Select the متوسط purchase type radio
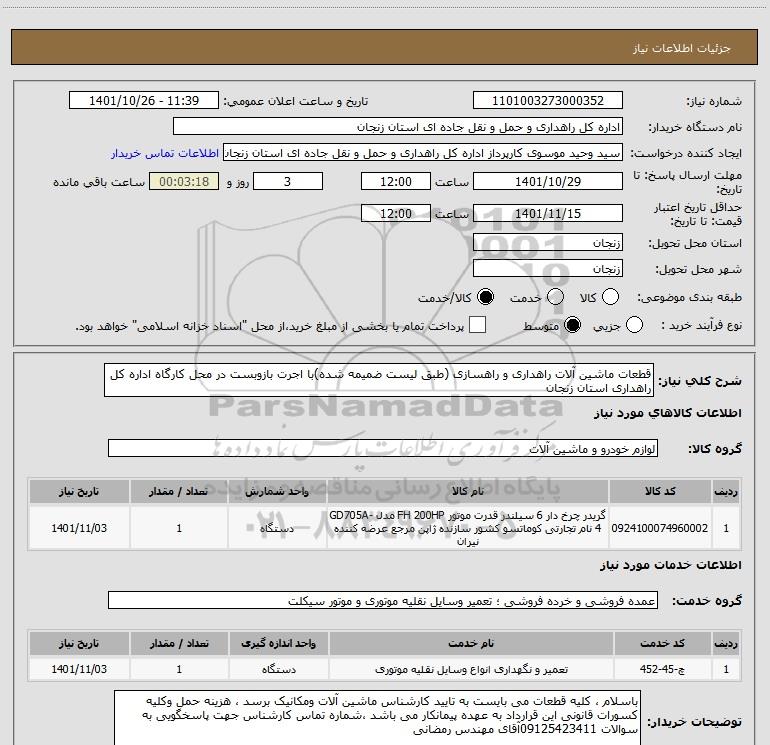The image size is (770, 745). [x=572, y=325]
